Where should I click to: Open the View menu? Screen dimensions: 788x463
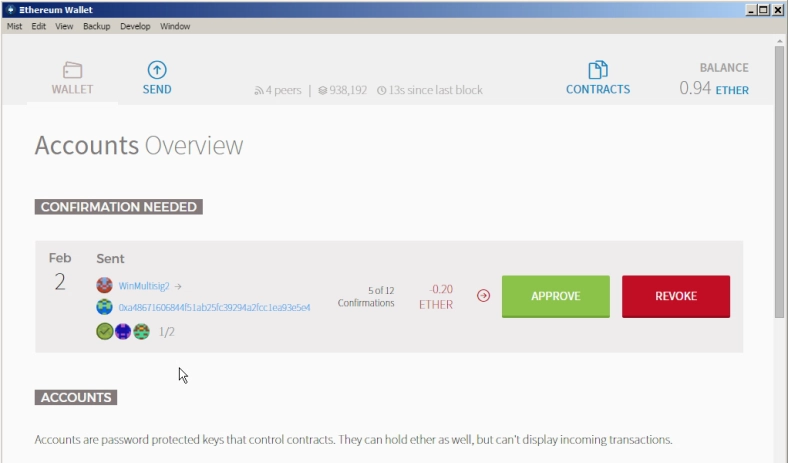pyautogui.click(x=64, y=26)
